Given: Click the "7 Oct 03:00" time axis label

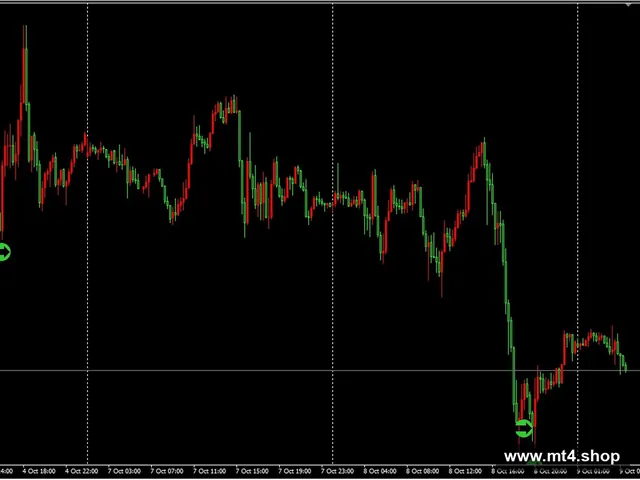Looking at the screenshot, I should 124,471.
